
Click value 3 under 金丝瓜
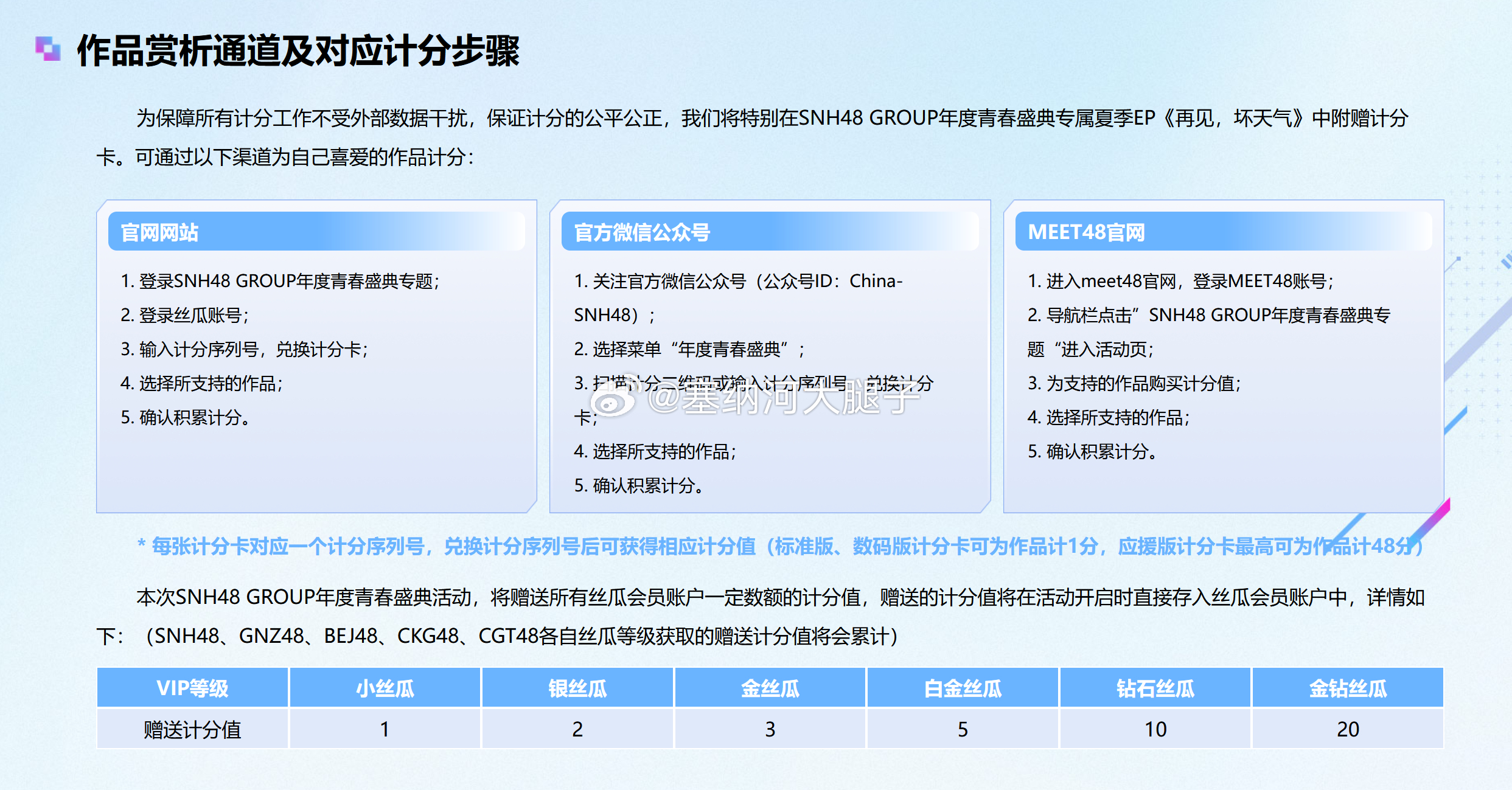[x=770, y=729]
